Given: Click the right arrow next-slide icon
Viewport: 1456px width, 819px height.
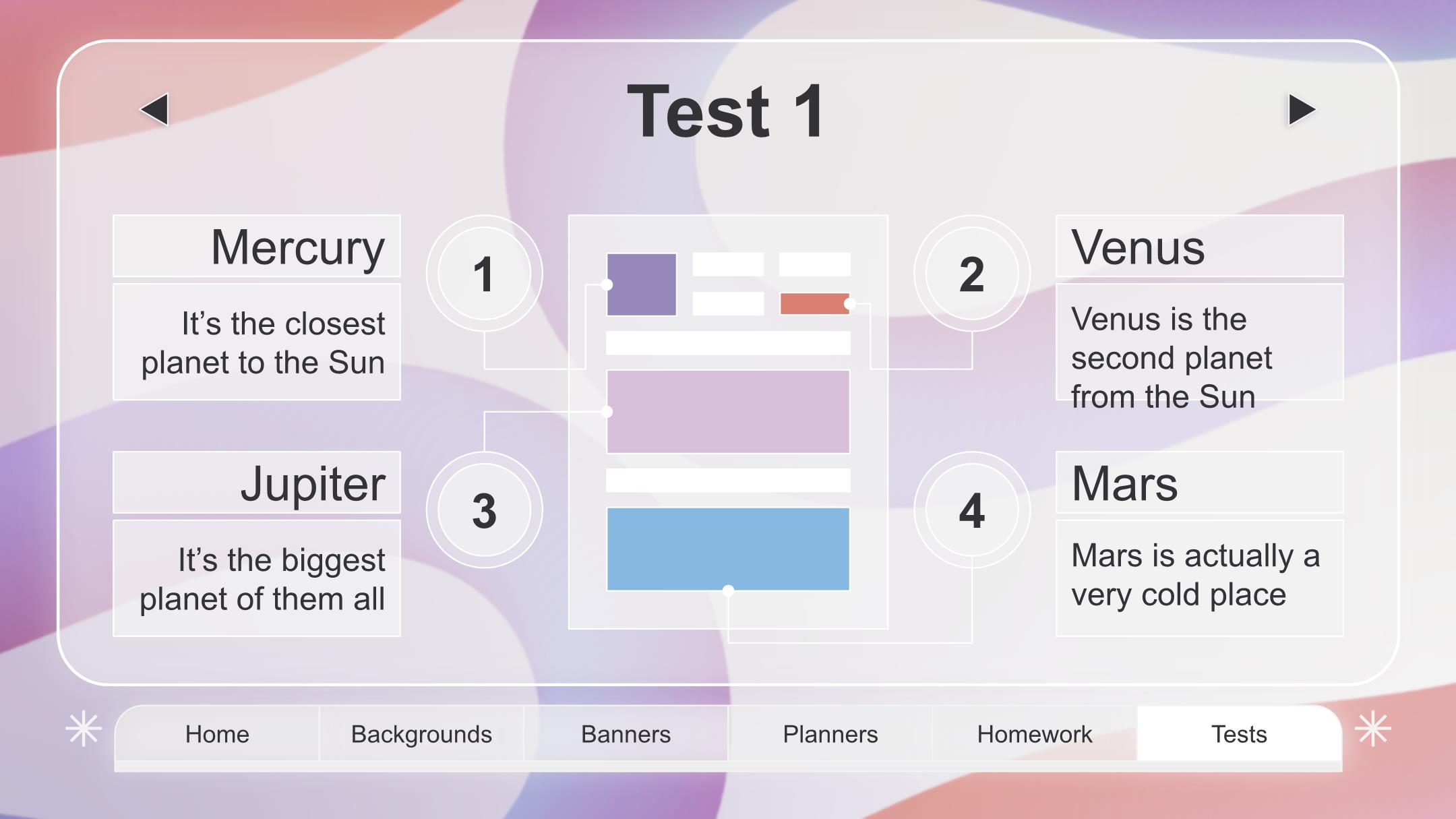Looking at the screenshot, I should (1302, 109).
